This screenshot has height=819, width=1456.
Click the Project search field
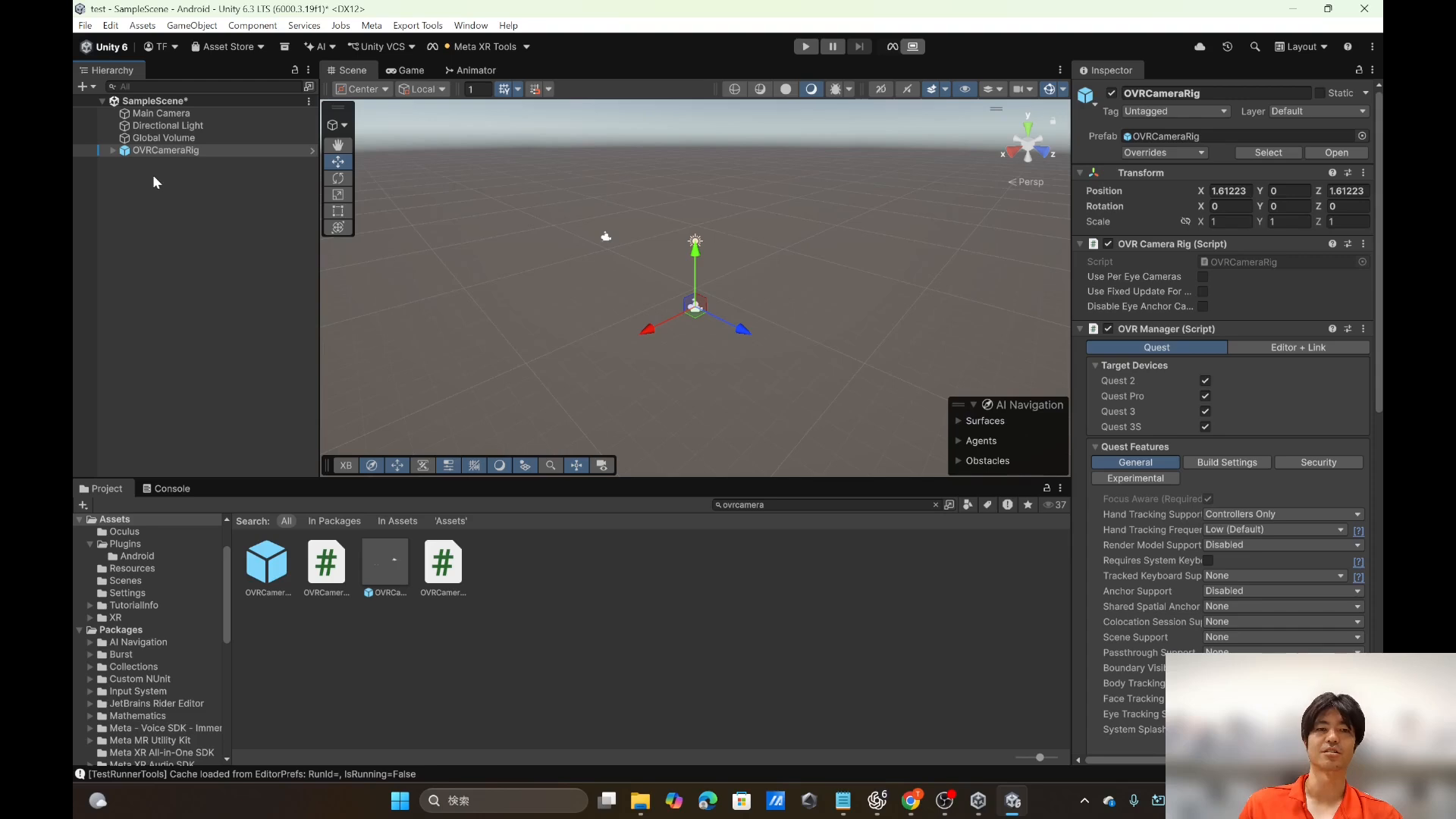click(825, 505)
